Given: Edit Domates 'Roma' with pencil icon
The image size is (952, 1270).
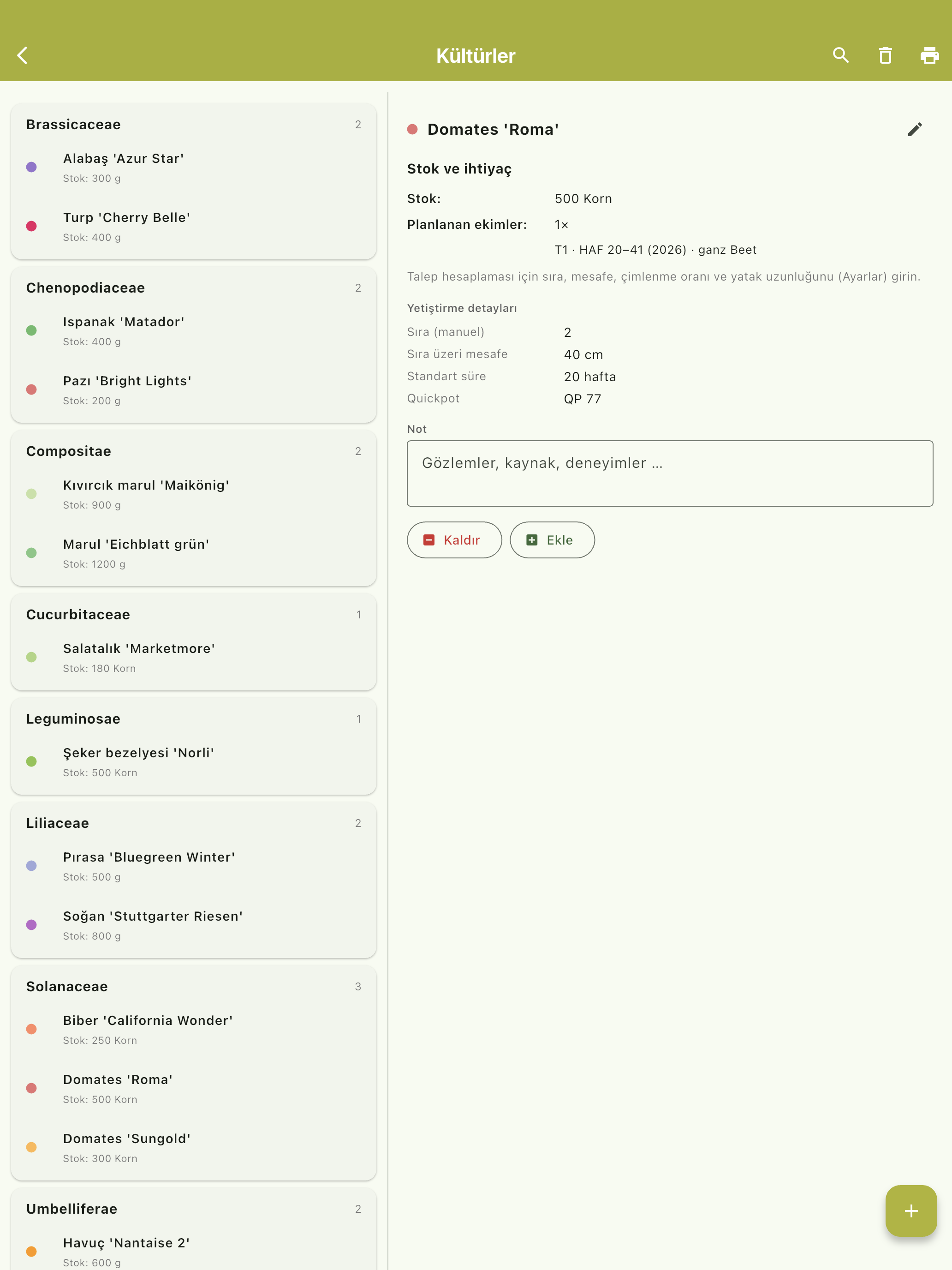Looking at the screenshot, I should (915, 129).
